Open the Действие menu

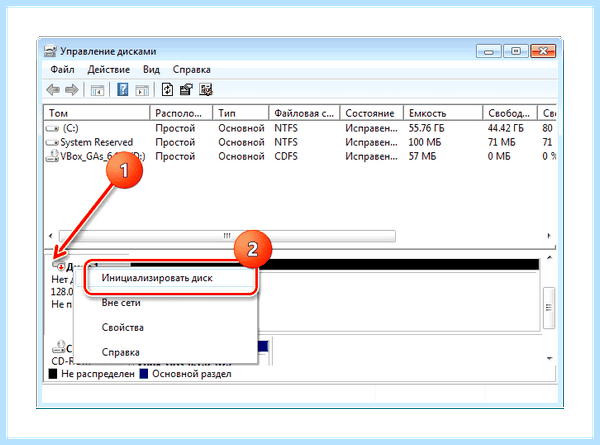pos(109,70)
